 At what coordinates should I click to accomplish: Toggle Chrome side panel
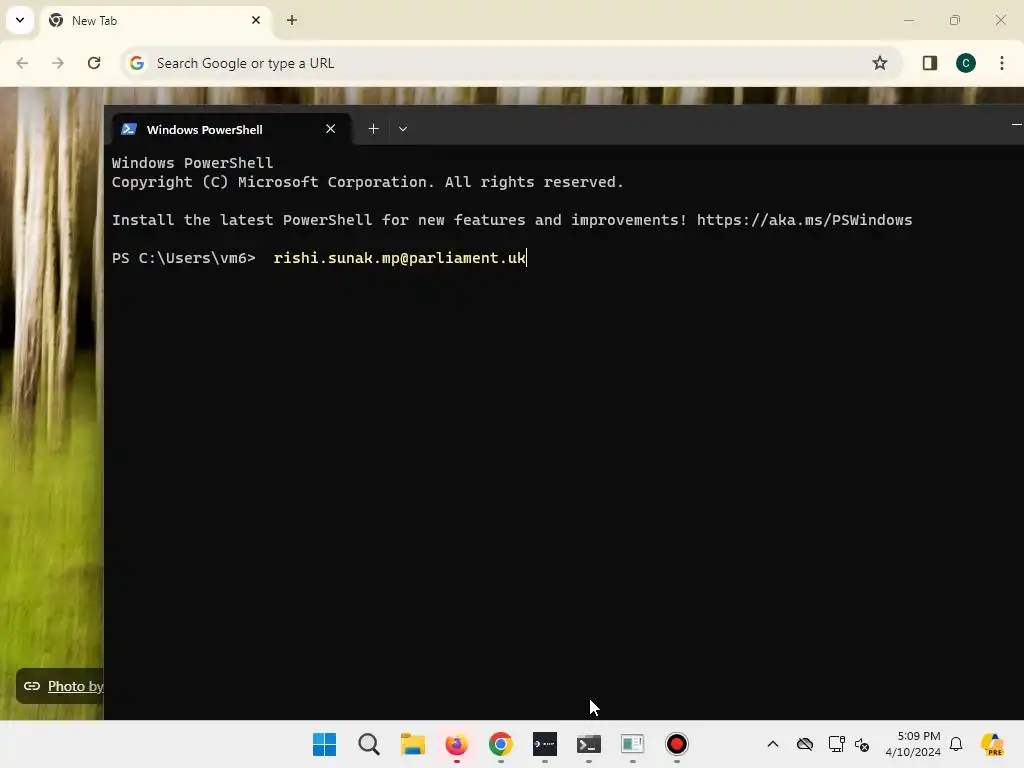point(929,63)
